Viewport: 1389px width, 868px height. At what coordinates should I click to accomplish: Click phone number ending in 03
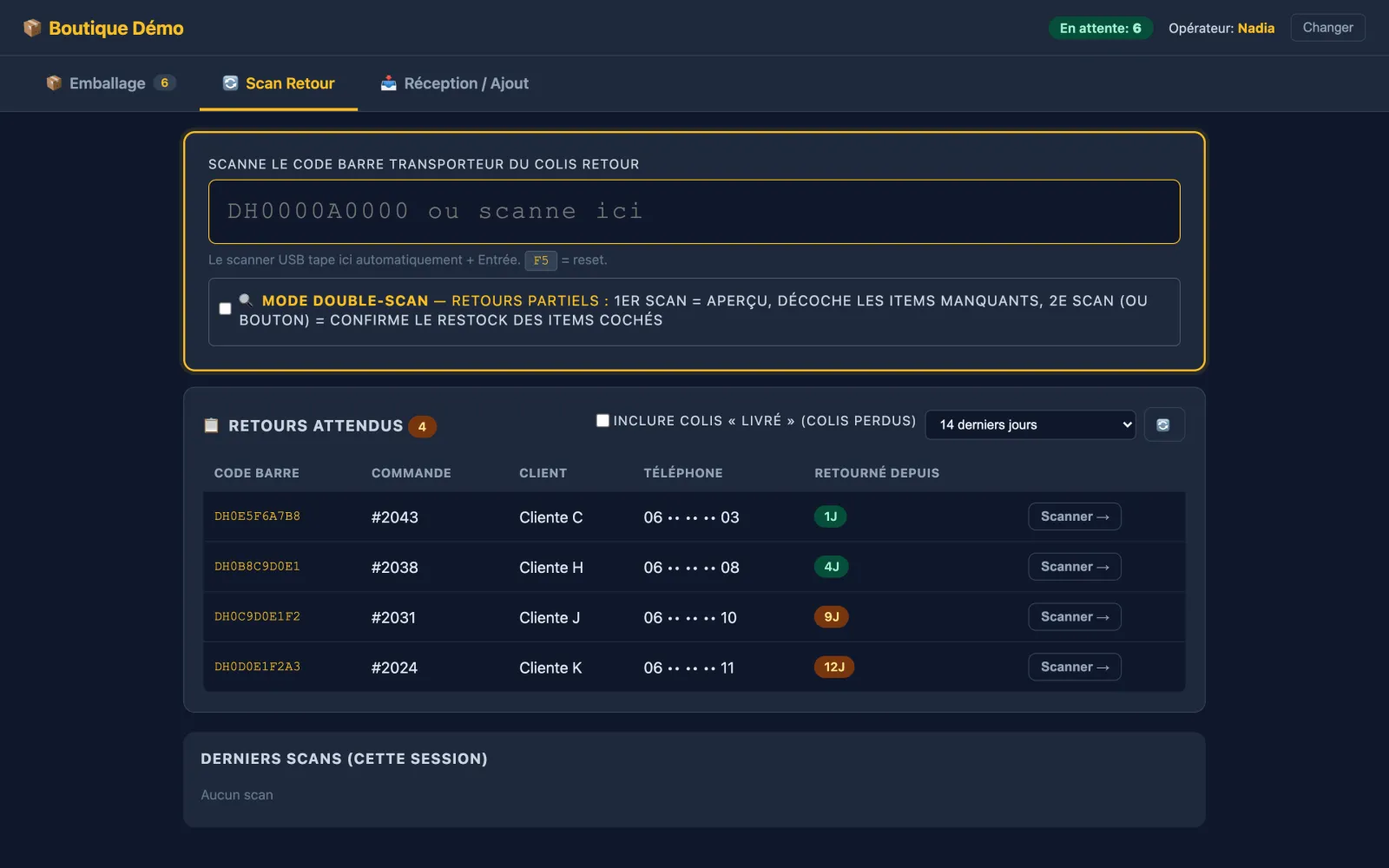[x=691, y=517]
